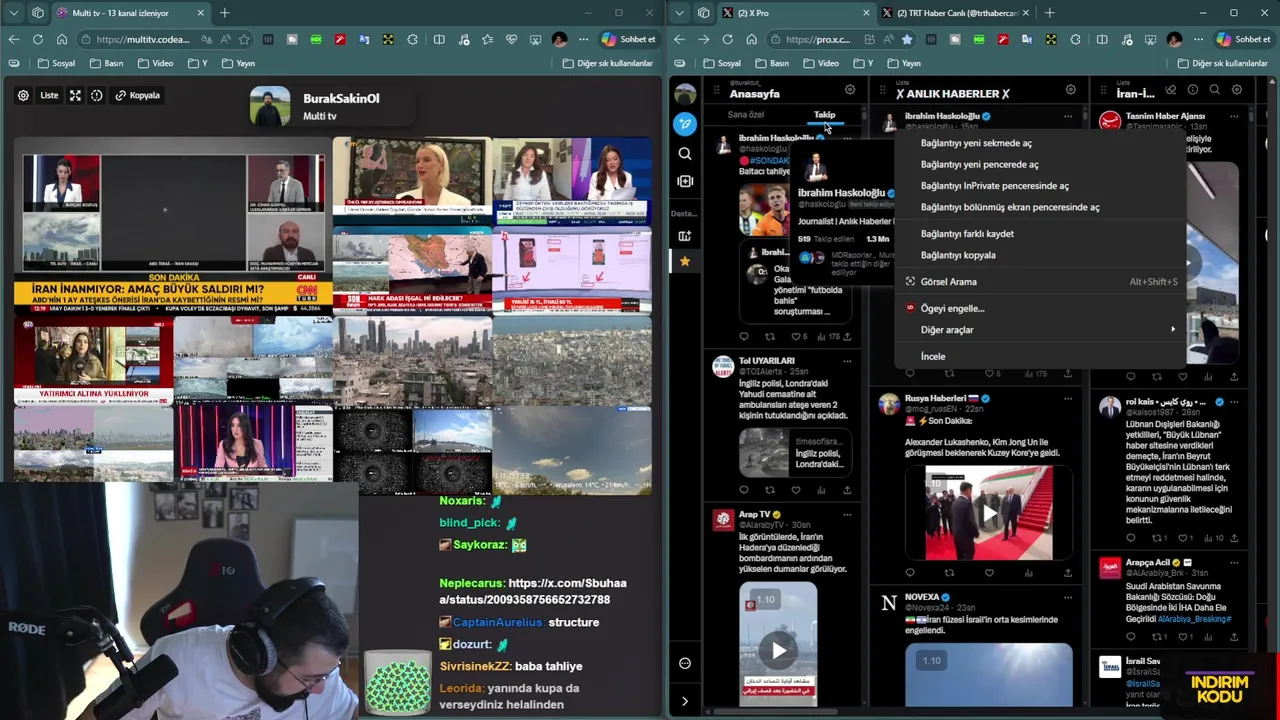Select 'Ögeyi engelle...' in context menu
1280x720 pixels.
(x=1040, y=308)
